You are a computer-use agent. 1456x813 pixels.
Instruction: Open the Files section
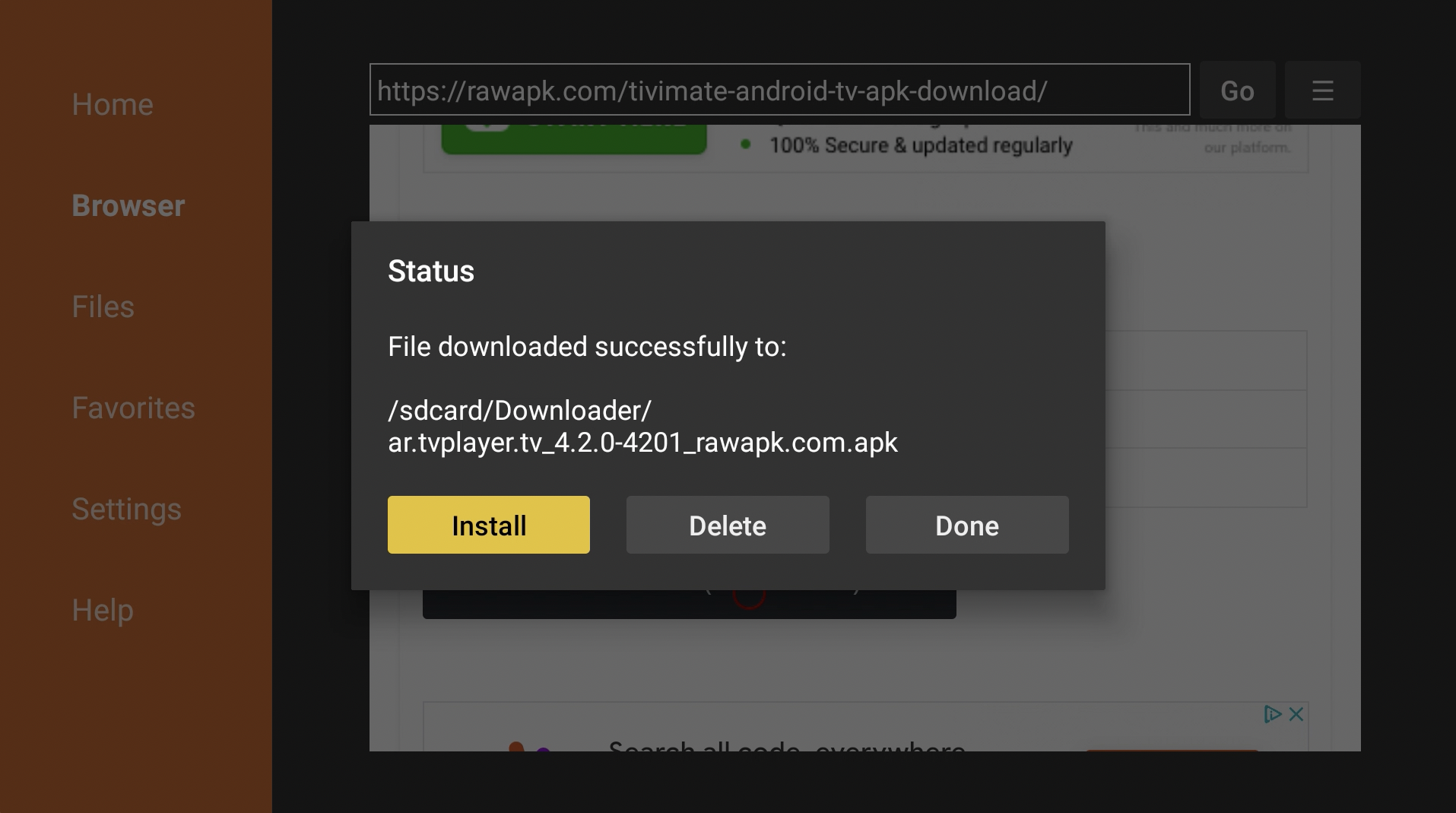pos(103,306)
